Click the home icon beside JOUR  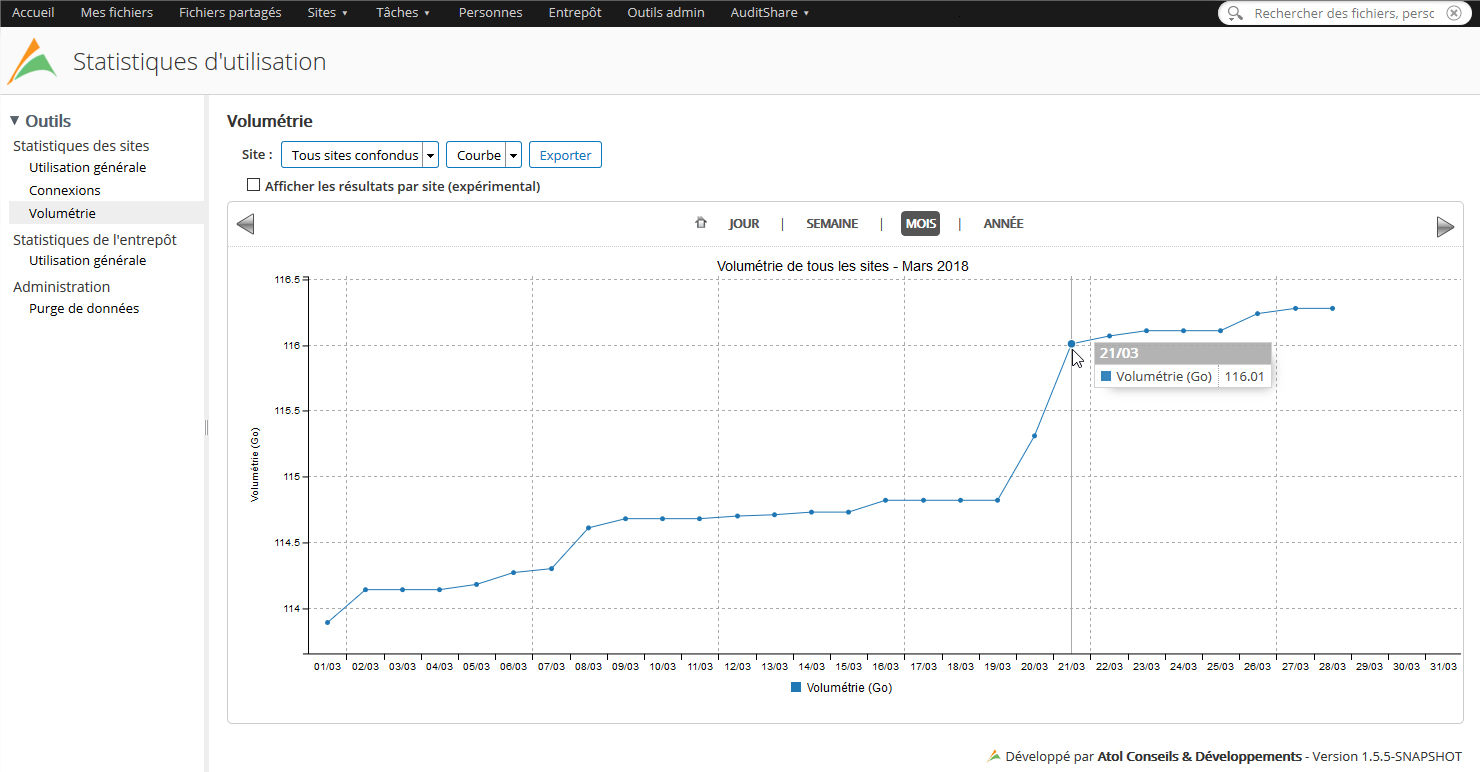click(x=701, y=223)
